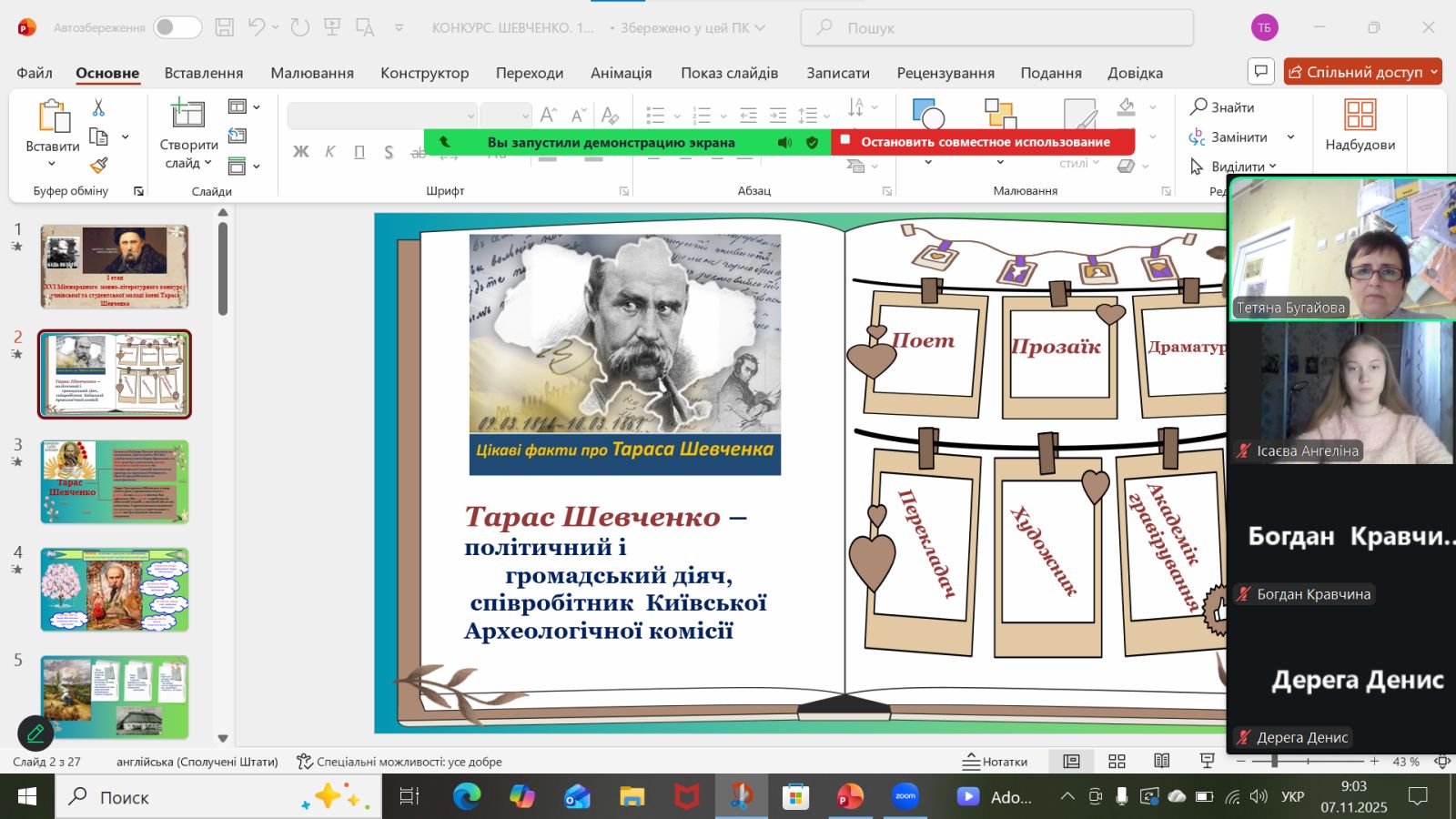Screen dimensions: 1456x819
Task: Toggle bold Ж formatting
Action: pos(300,152)
